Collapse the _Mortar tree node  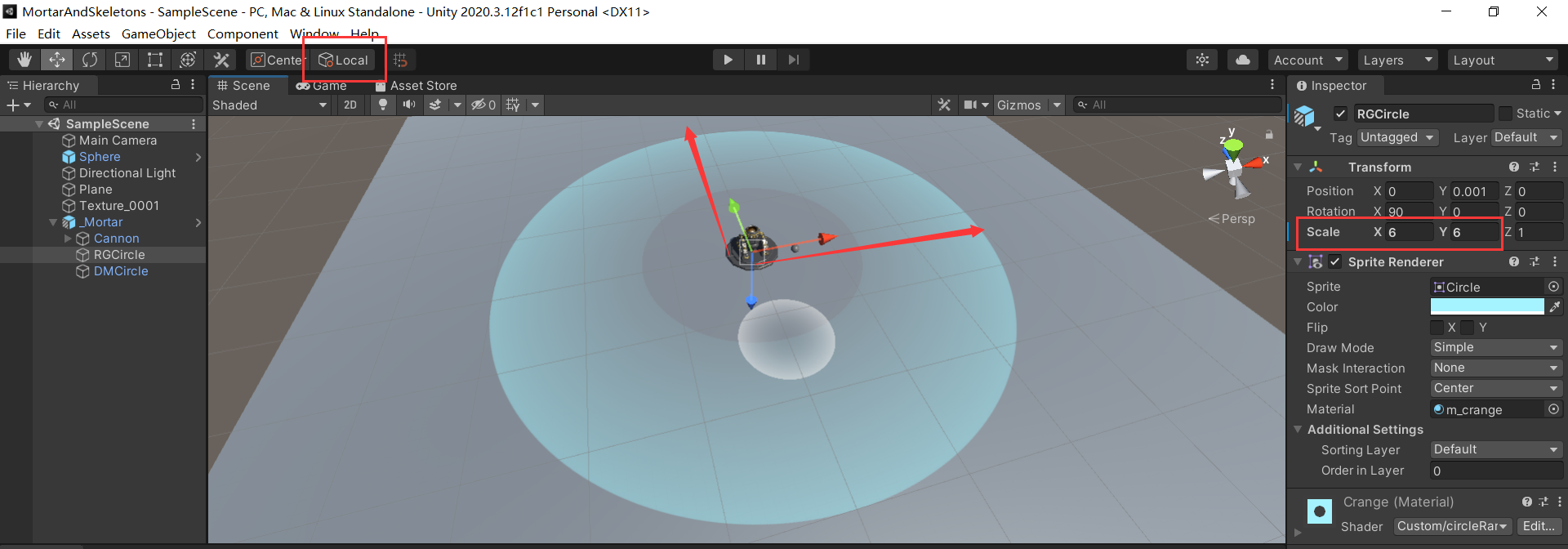tap(53, 222)
